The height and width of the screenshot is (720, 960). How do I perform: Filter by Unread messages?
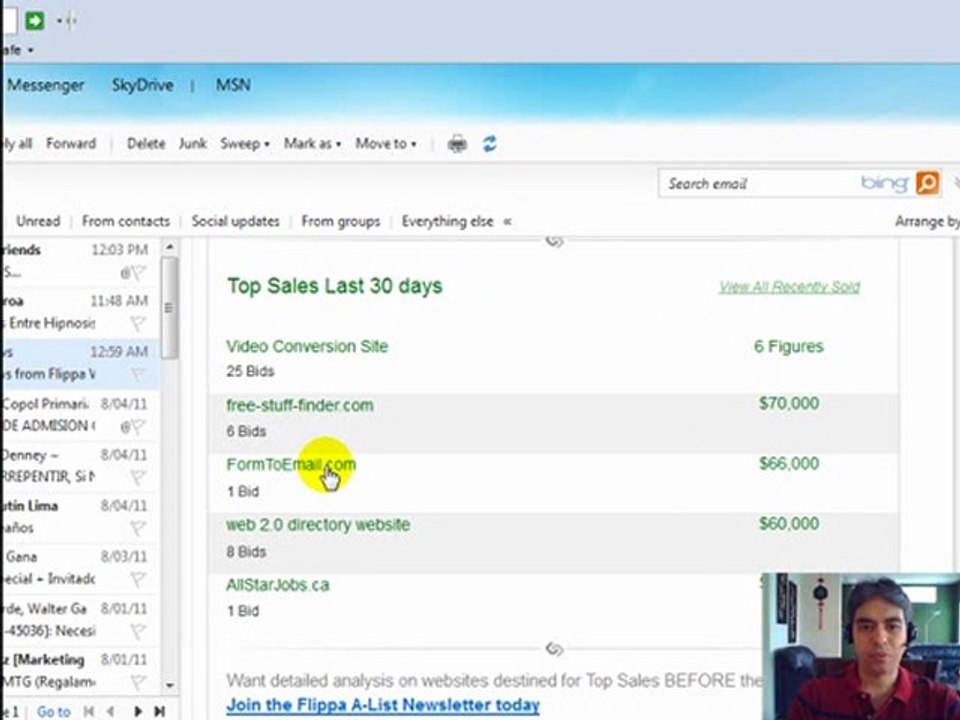click(38, 222)
